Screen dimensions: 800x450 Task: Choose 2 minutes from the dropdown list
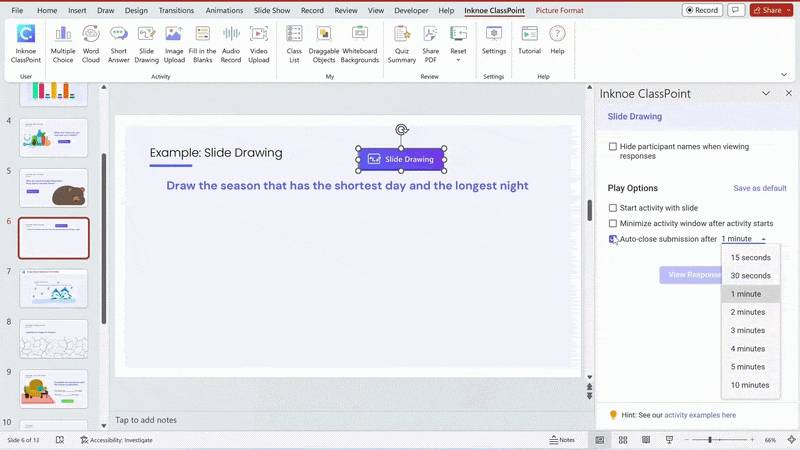(x=747, y=312)
